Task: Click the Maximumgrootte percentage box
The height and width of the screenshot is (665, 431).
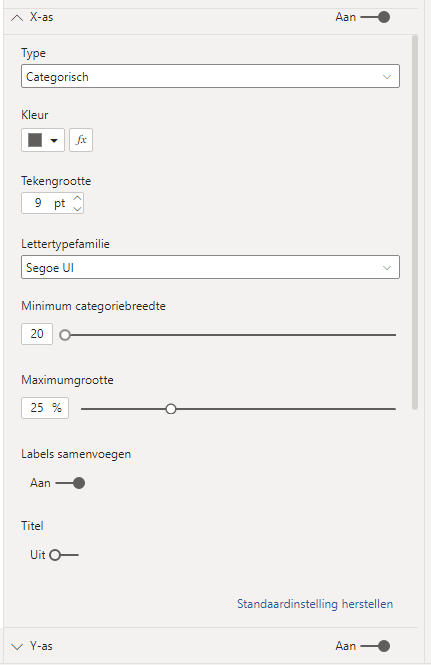Action: (45, 408)
